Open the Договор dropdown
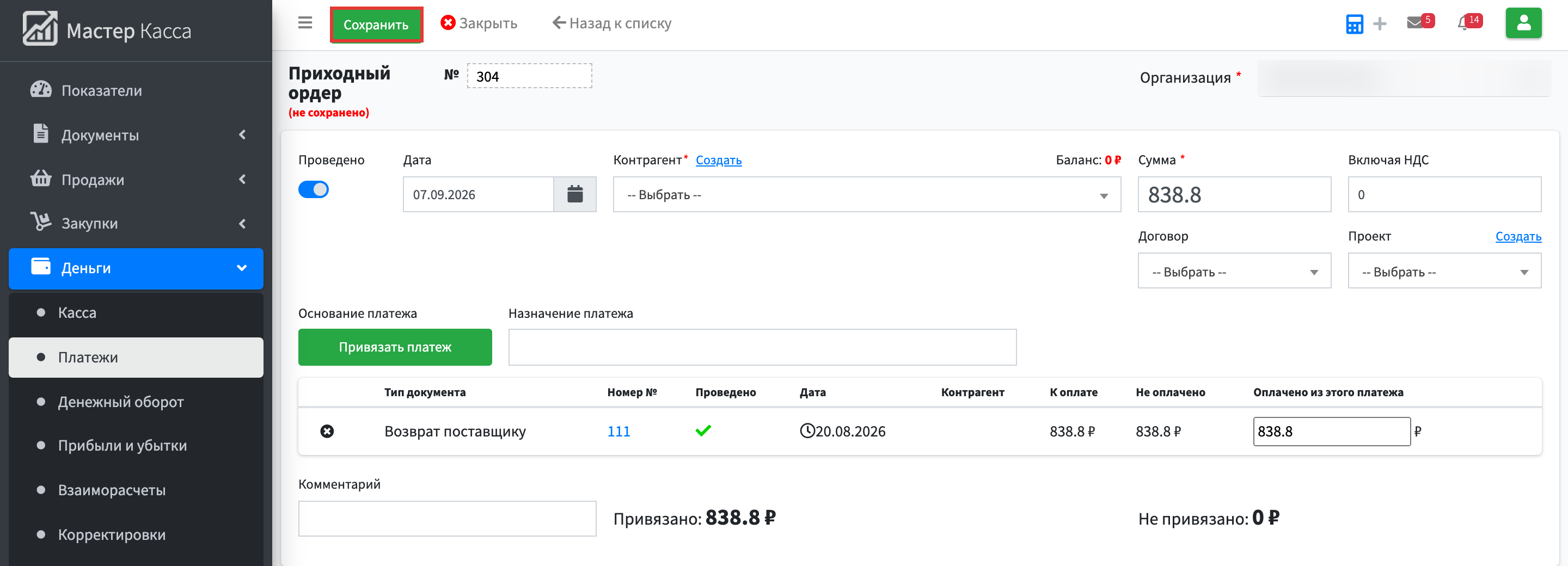 1234,272
